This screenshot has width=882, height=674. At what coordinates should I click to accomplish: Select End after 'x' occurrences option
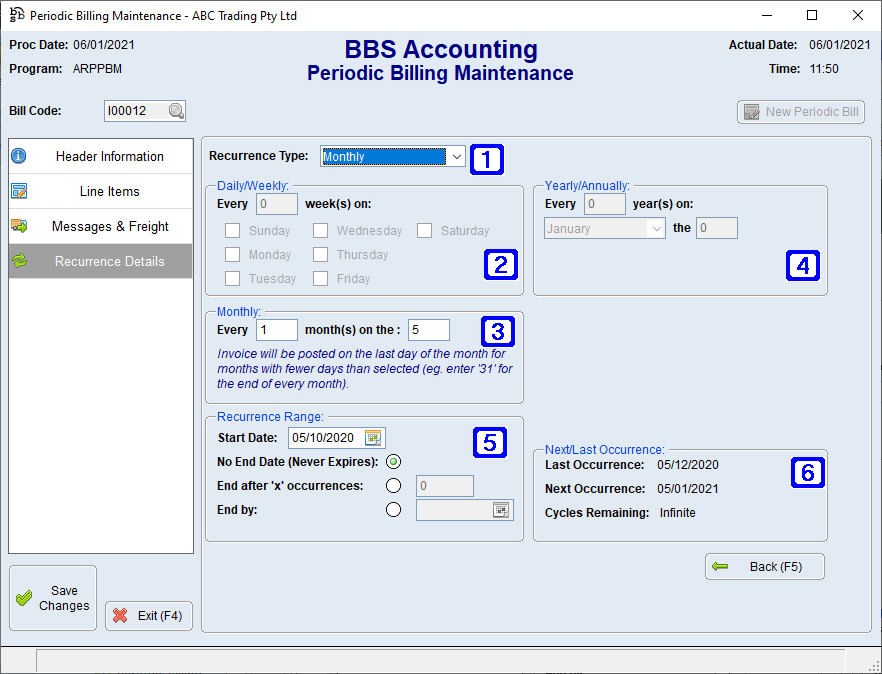394,485
